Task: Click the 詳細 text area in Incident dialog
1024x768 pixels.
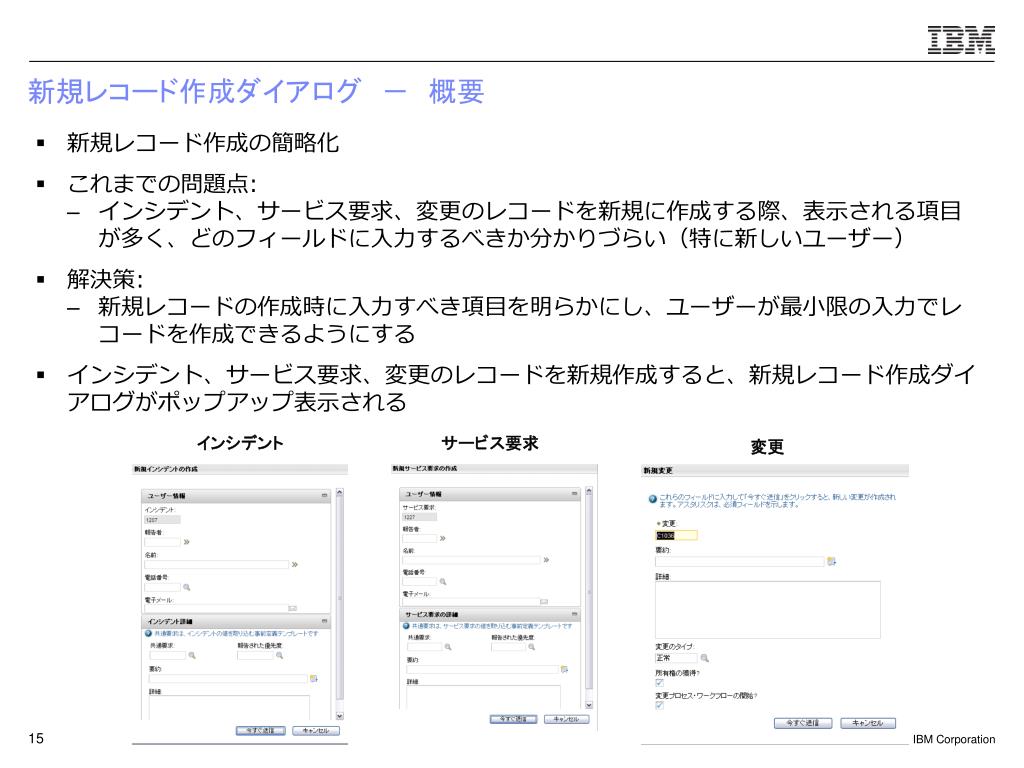Action: [x=229, y=707]
